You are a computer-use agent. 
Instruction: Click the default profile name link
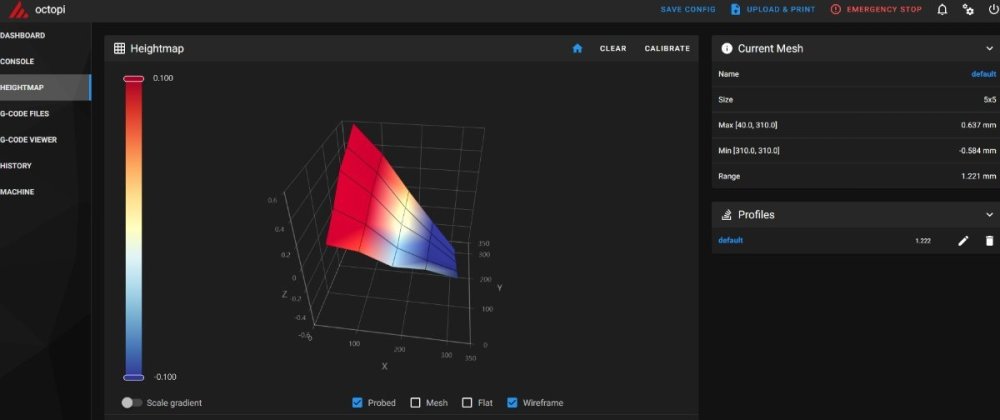pyautogui.click(x=730, y=240)
